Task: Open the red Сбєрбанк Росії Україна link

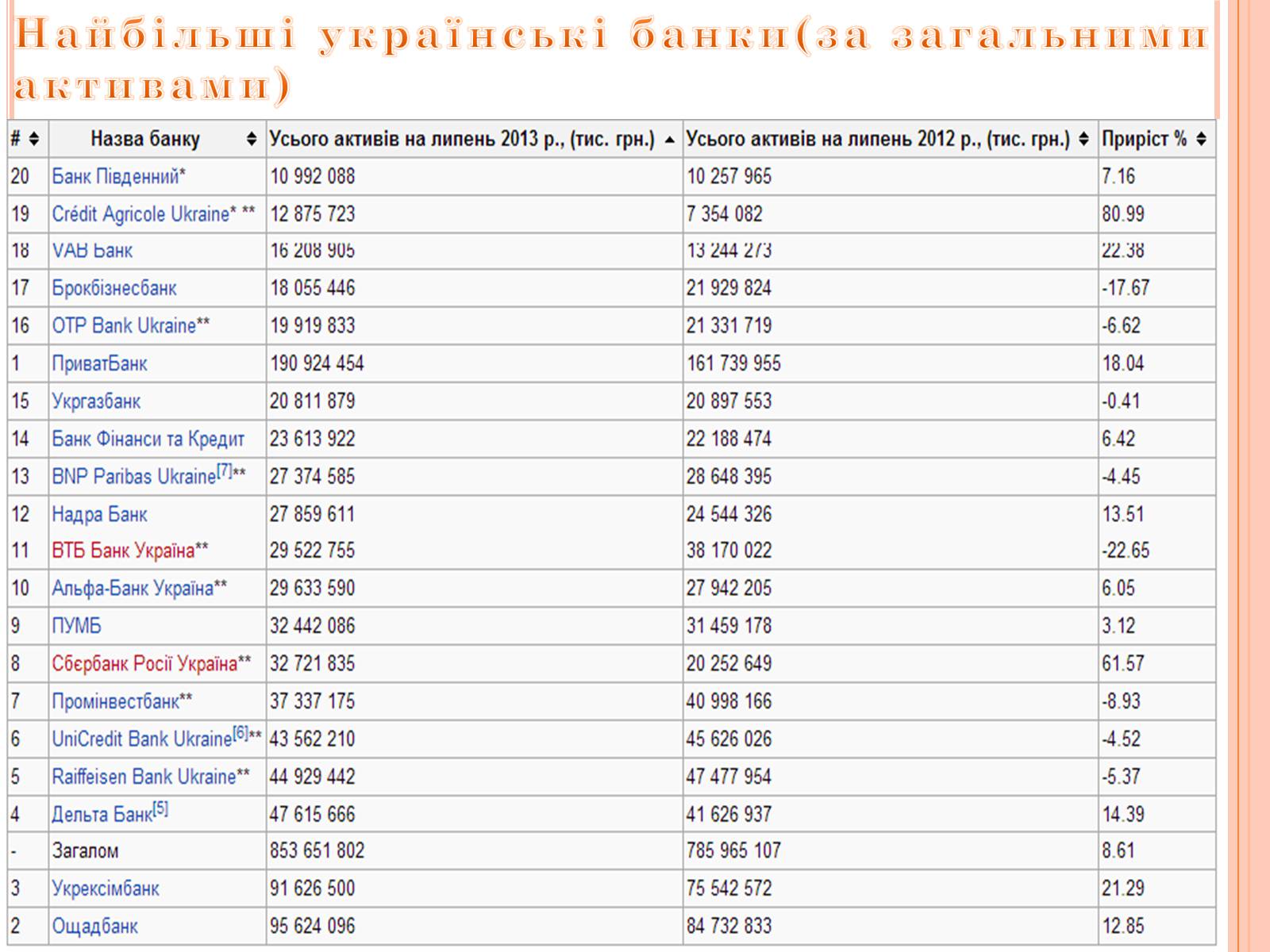Action: (144, 664)
